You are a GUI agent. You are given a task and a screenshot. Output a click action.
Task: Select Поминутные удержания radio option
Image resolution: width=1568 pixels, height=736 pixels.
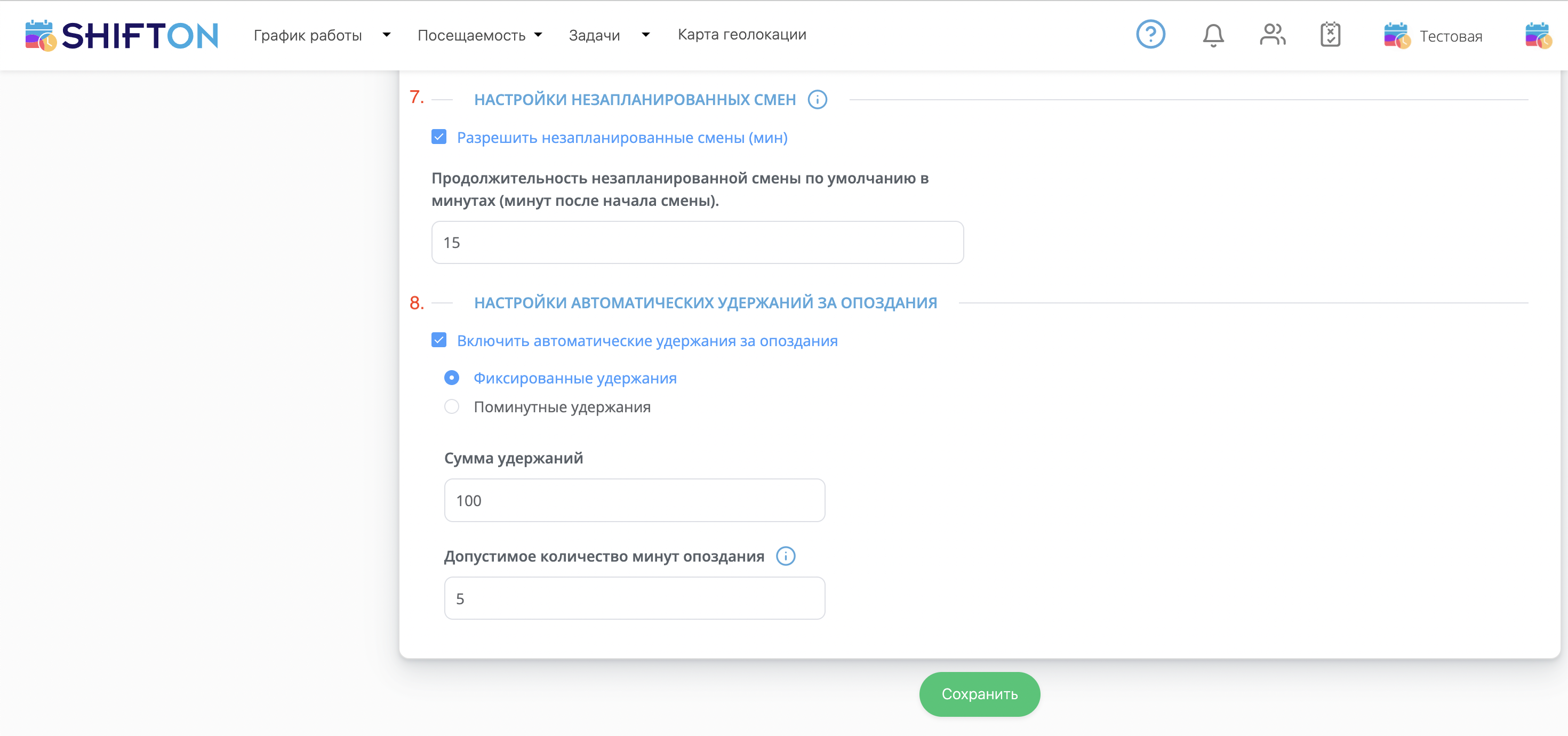point(452,406)
